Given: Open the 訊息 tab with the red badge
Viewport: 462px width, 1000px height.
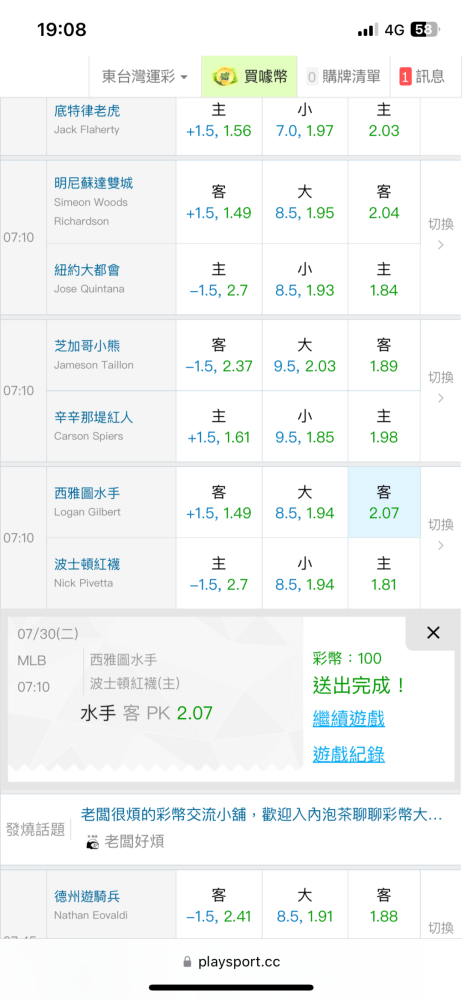Looking at the screenshot, I should pyautogui.click(x=422, y=77).
